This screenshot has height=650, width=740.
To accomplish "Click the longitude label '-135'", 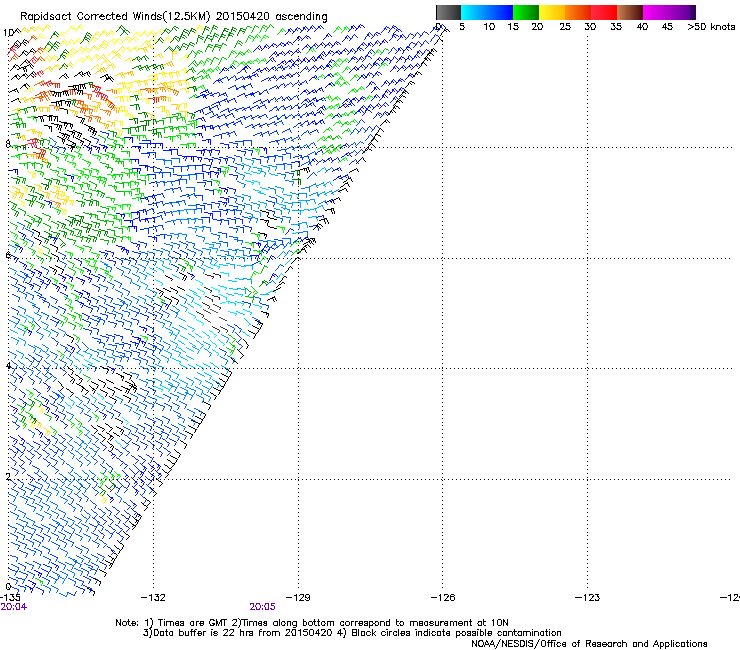I will click(10, 598).
